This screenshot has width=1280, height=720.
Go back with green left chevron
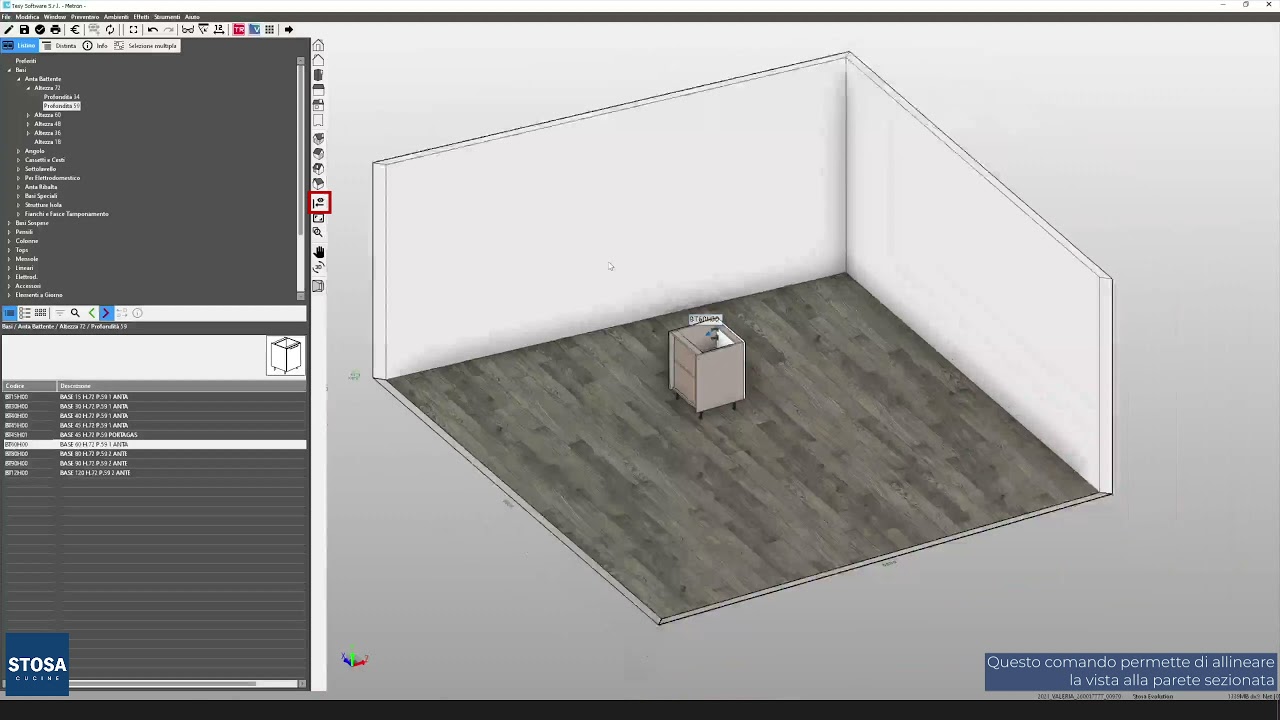[91, 313]
